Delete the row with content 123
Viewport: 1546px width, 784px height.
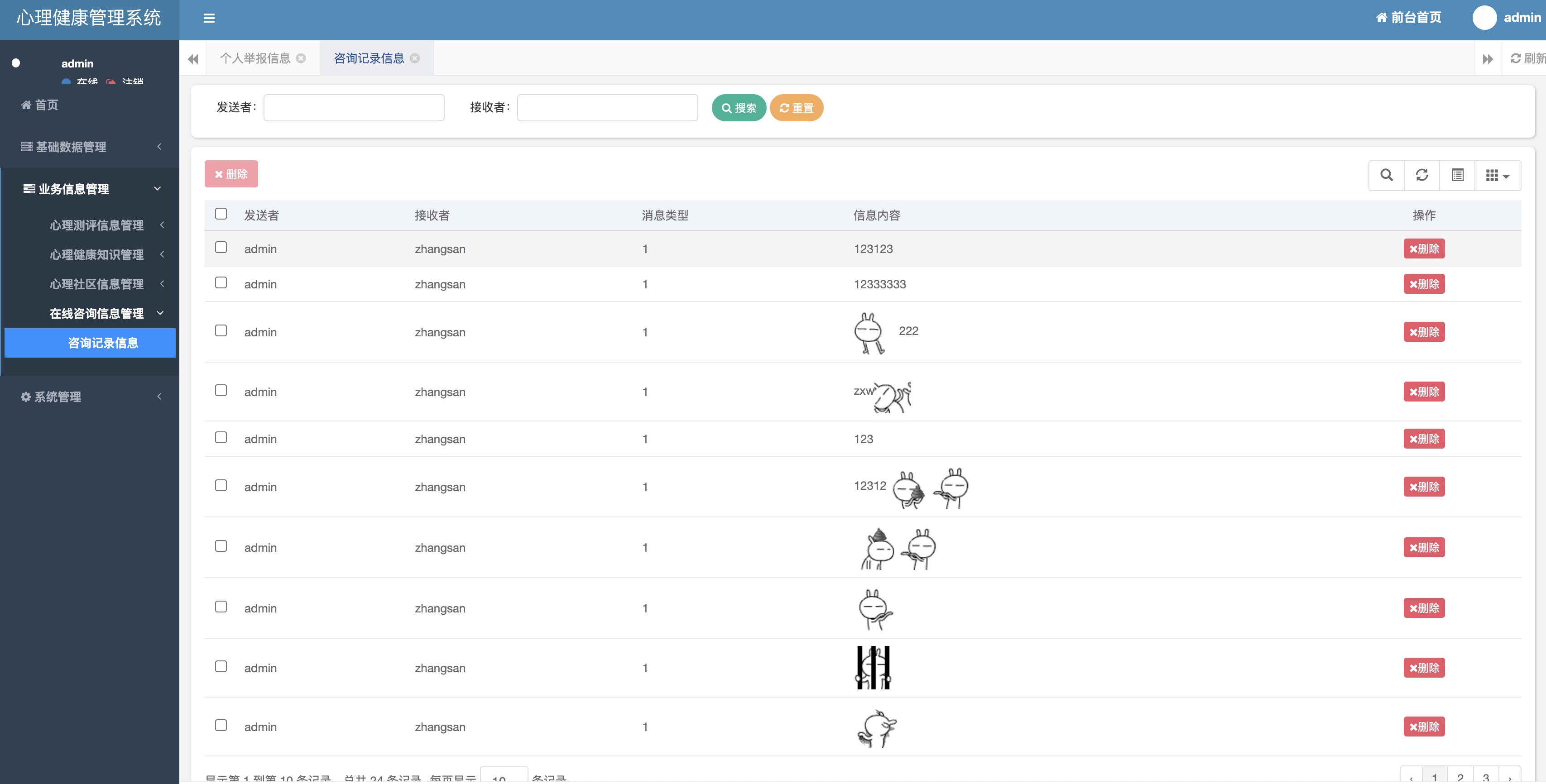point(1424,439)
